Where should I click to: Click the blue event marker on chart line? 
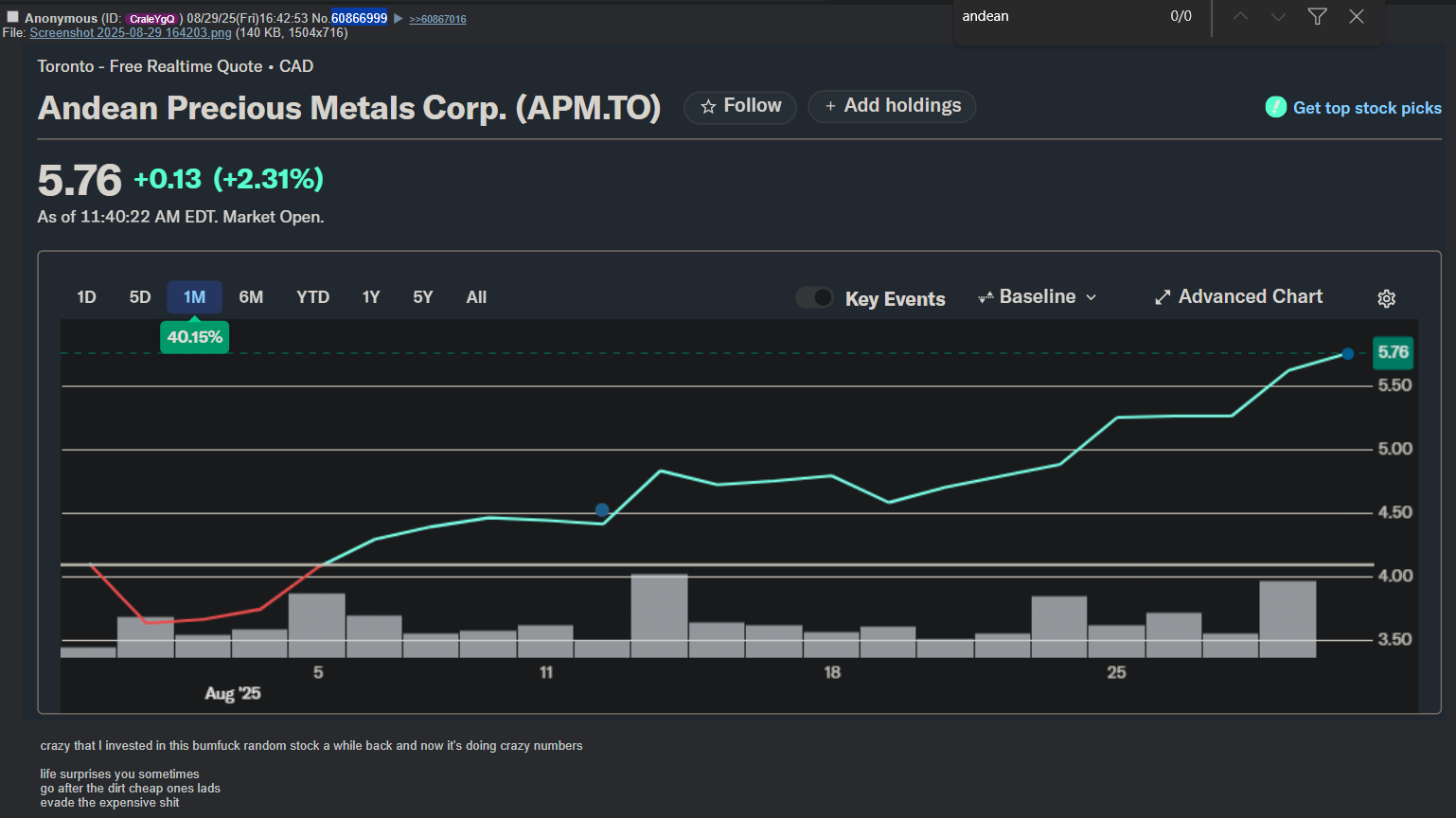coord(602,509)
